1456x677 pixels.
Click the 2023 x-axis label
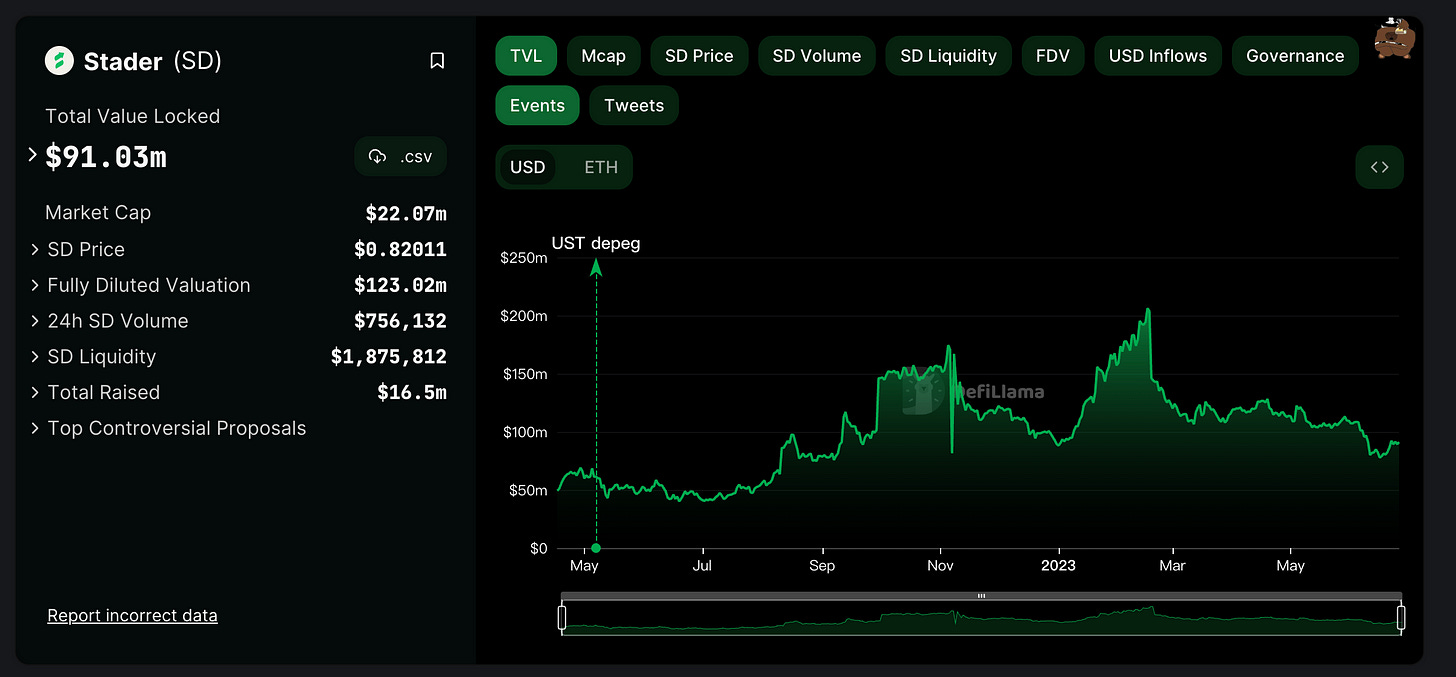click(x=1058, y=566)
